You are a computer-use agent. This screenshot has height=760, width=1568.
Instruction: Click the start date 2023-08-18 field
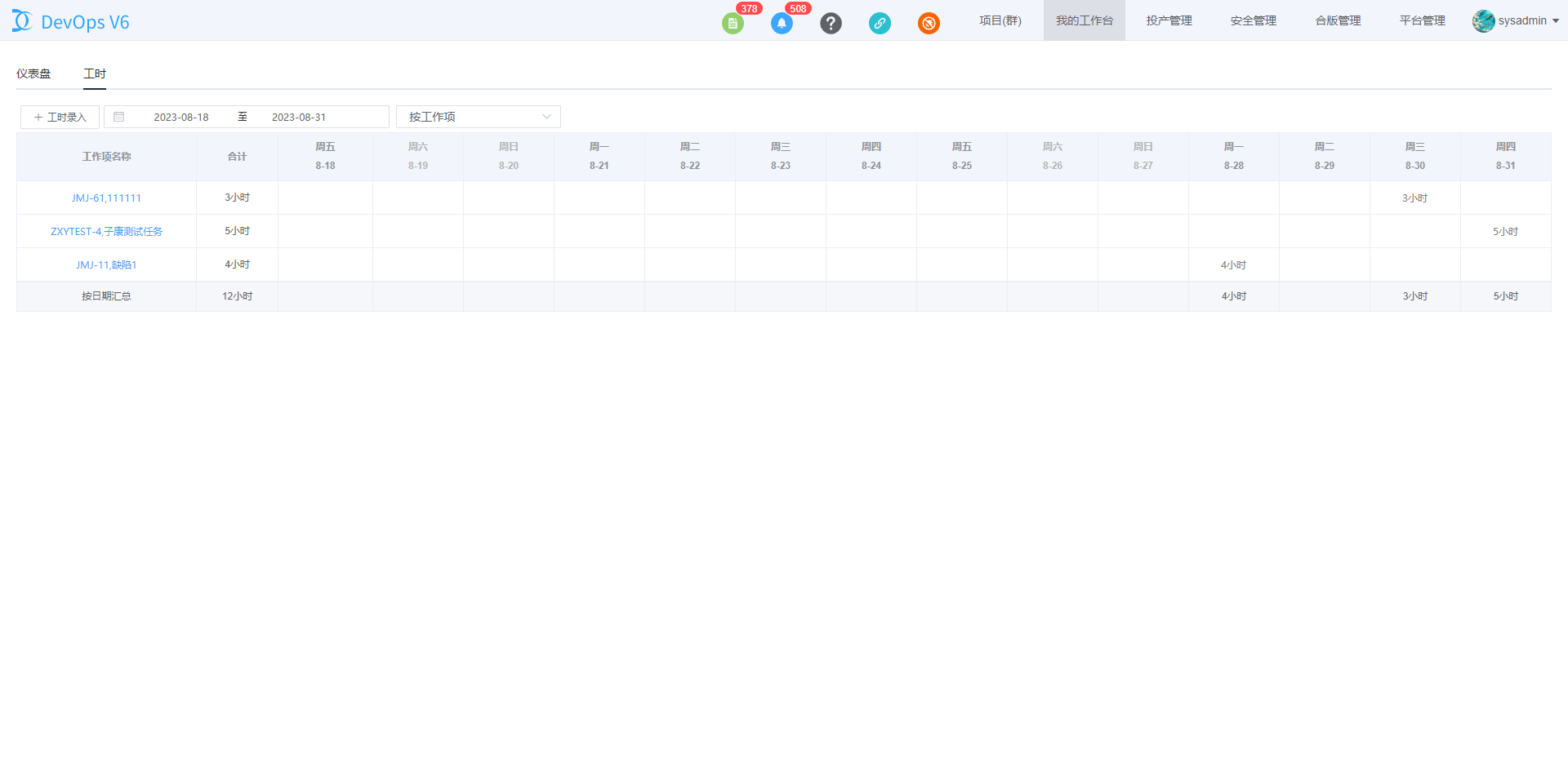(x=181, y=117)
